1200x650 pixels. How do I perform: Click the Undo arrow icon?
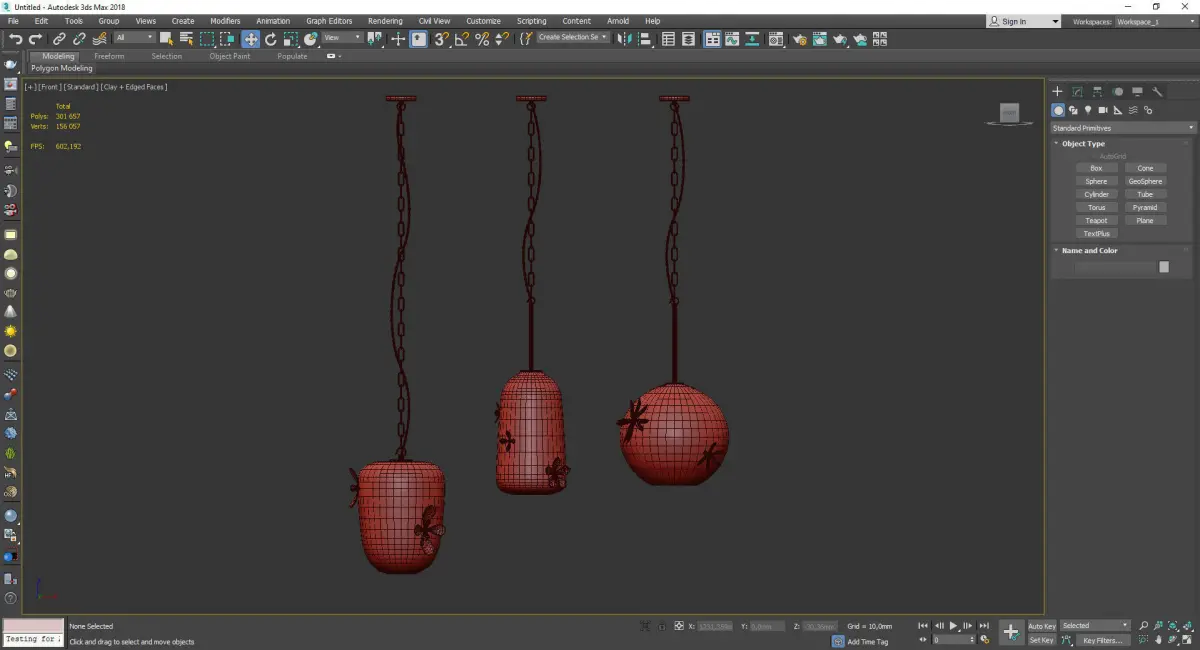coord(15,39)
